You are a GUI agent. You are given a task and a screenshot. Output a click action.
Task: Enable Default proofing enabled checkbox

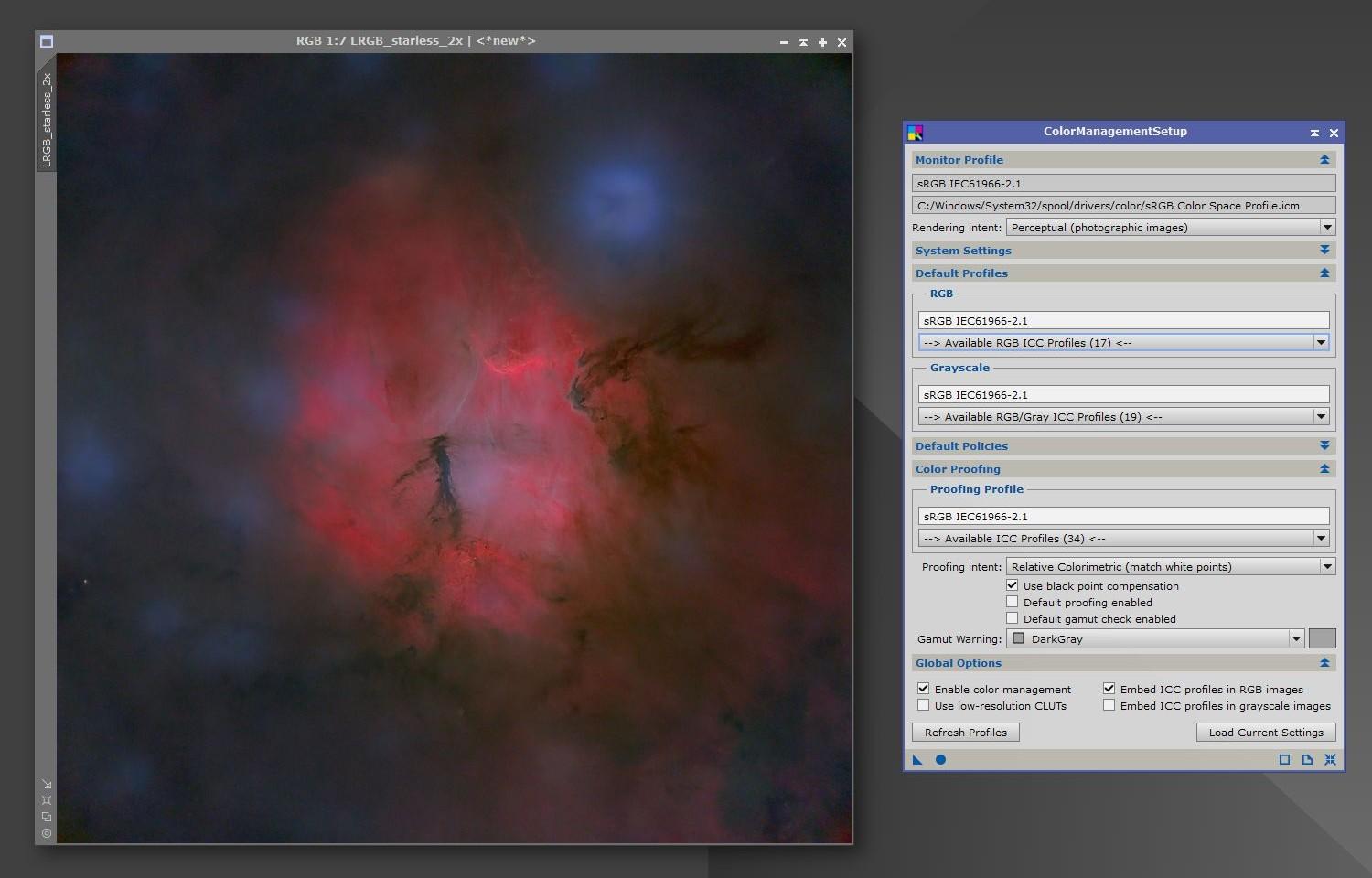1013,602
